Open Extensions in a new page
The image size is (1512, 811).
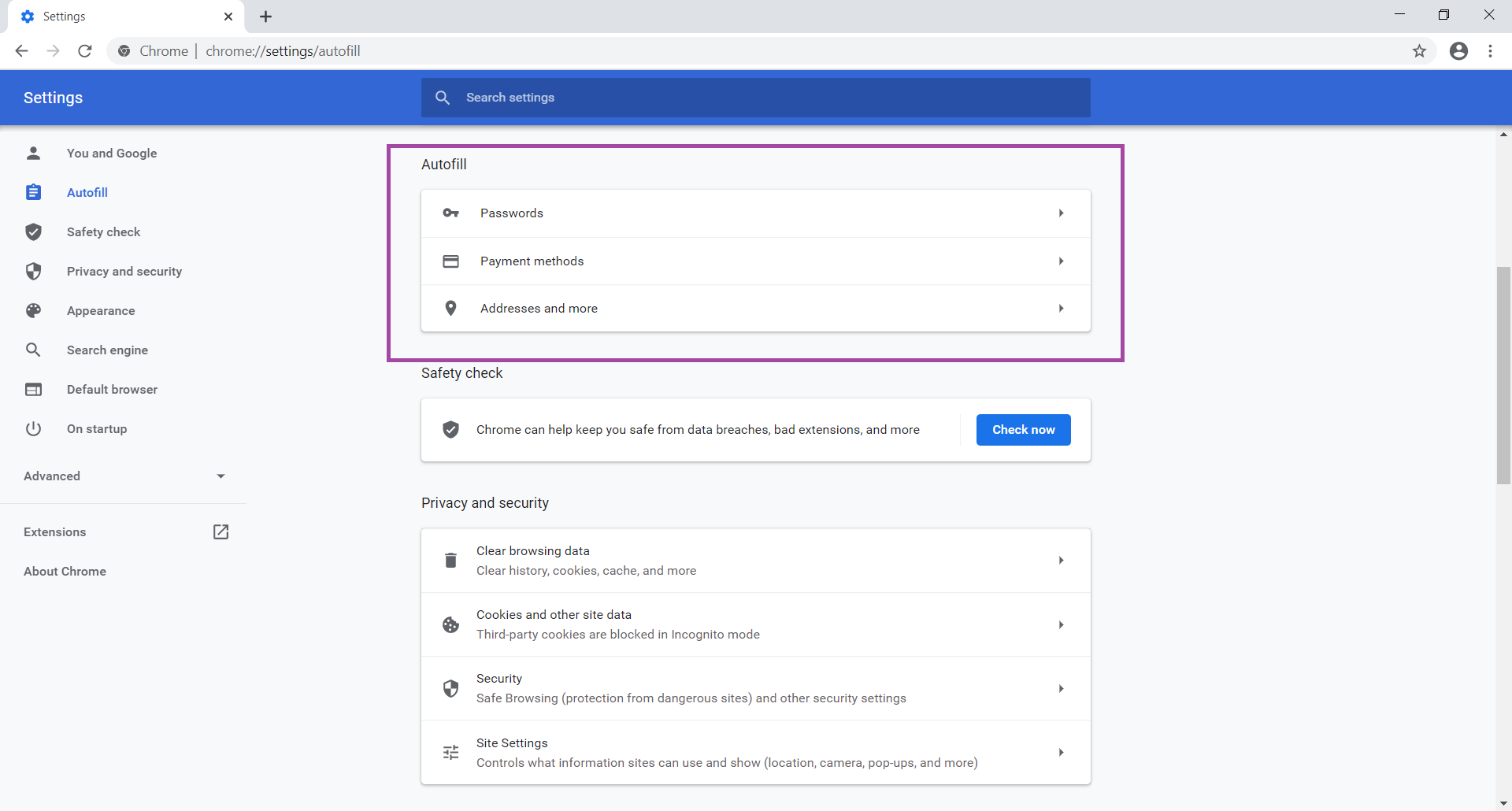pyautogui.click(x=220, y=531)
